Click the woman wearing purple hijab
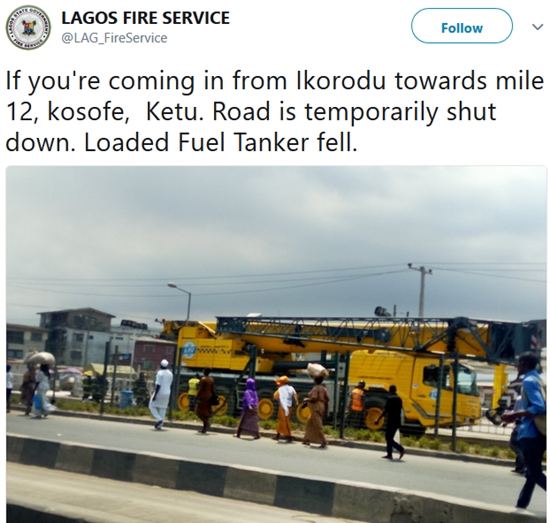This screenshot has width=550, height=523. tap(249, 408)
